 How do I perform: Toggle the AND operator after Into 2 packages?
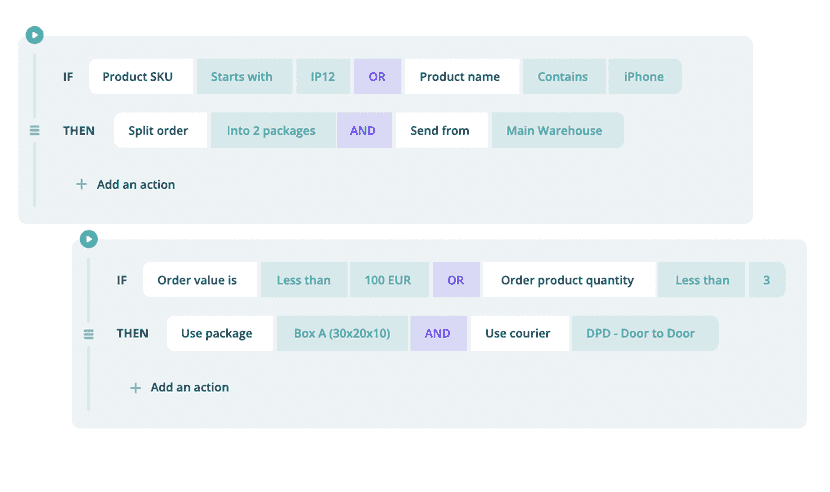363,131
